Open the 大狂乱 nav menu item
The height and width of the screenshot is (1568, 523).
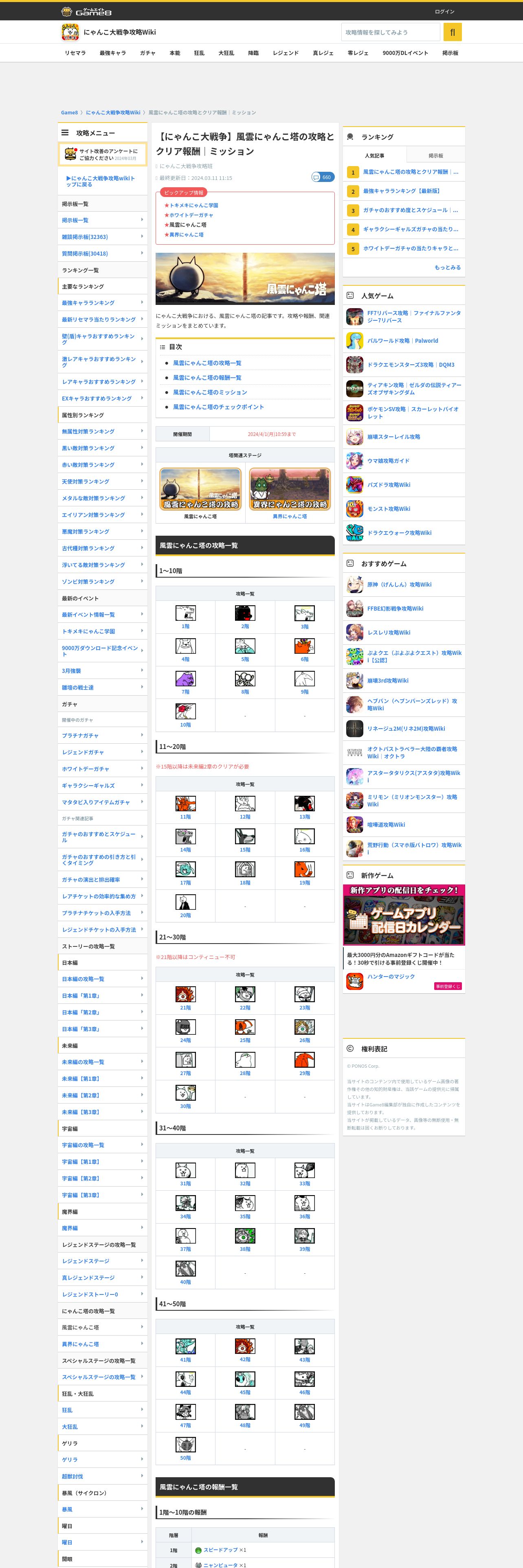226,53
